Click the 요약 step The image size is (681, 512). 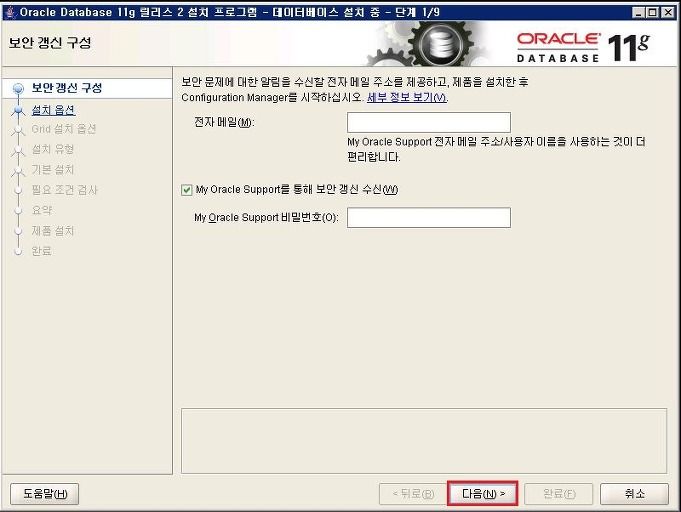click(42, 210)
